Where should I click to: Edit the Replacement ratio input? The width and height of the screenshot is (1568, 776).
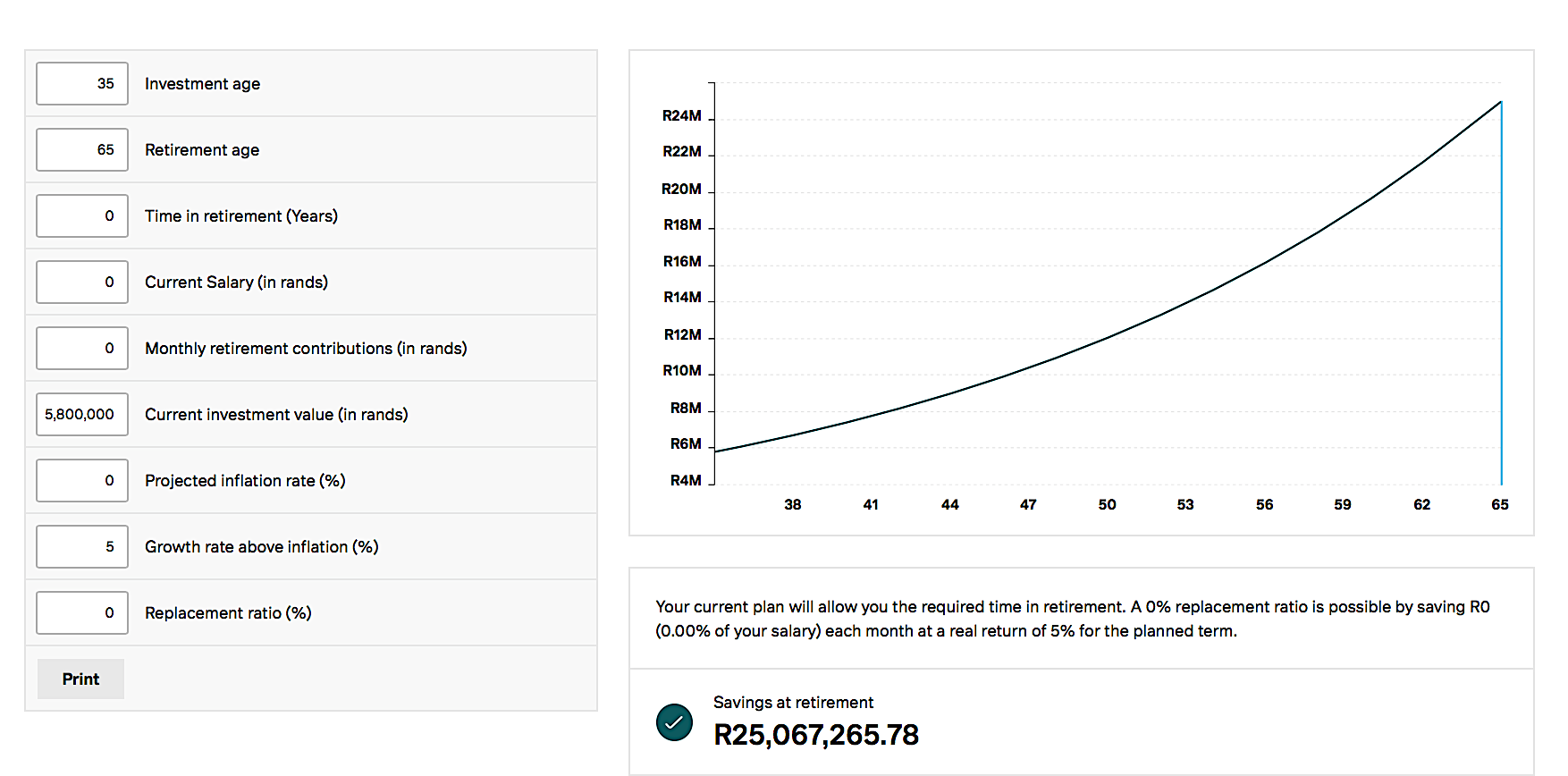(82, 613)
